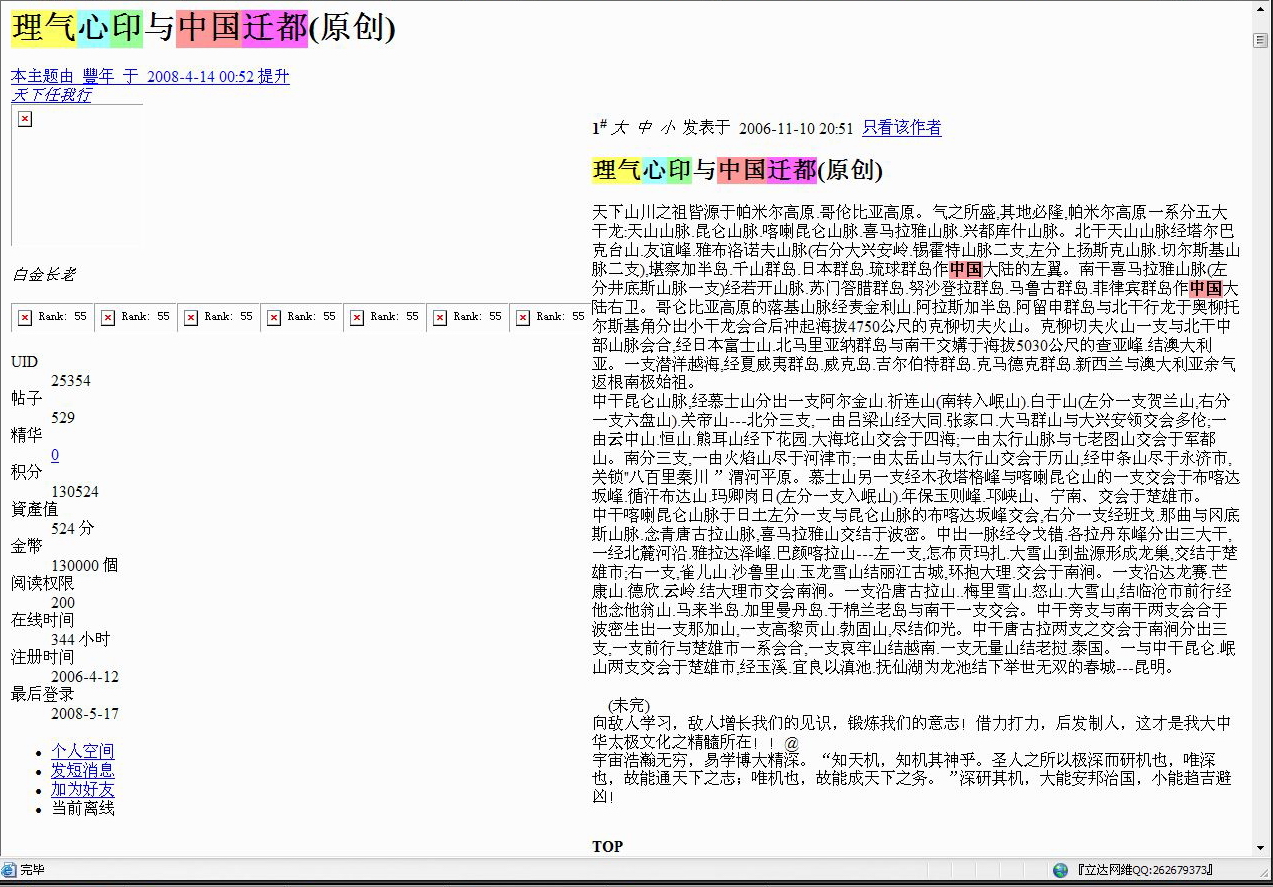This screenshot has height=887, width=1273.
Task: Set font size to 大
Action: pos(620,128)
